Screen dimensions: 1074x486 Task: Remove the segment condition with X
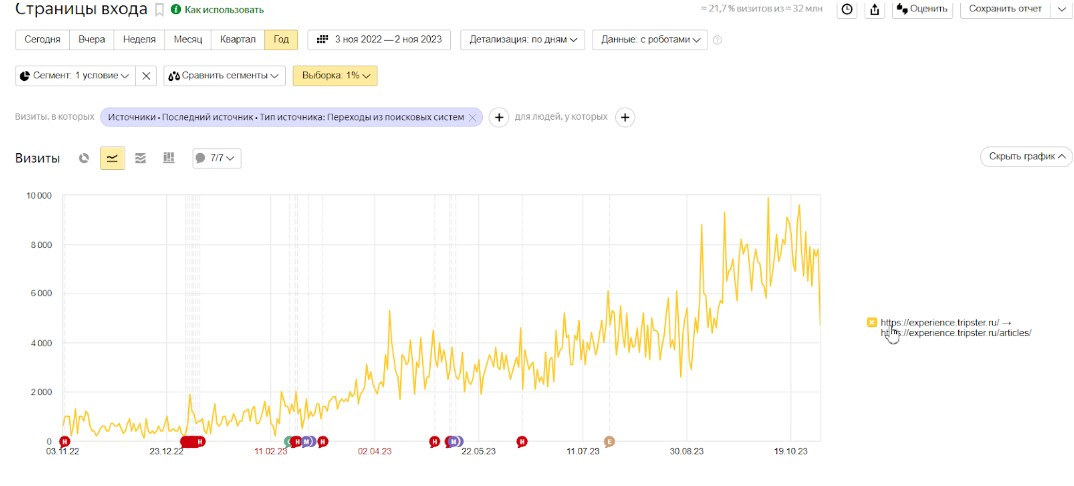pyautogui.click(x=146, y=76)
